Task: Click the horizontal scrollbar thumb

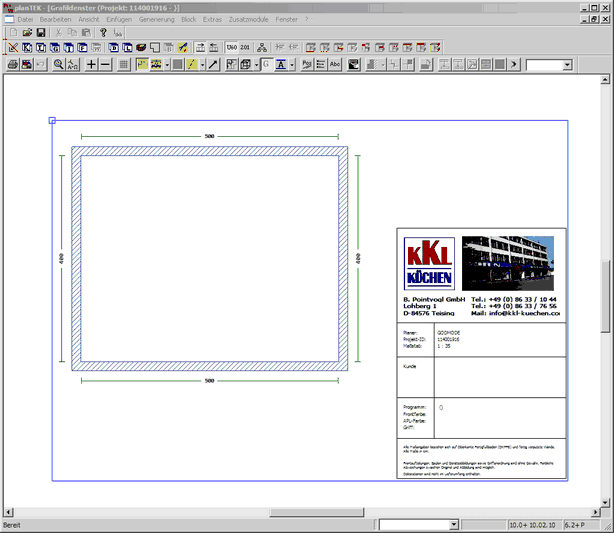Action: click(309, 513)
